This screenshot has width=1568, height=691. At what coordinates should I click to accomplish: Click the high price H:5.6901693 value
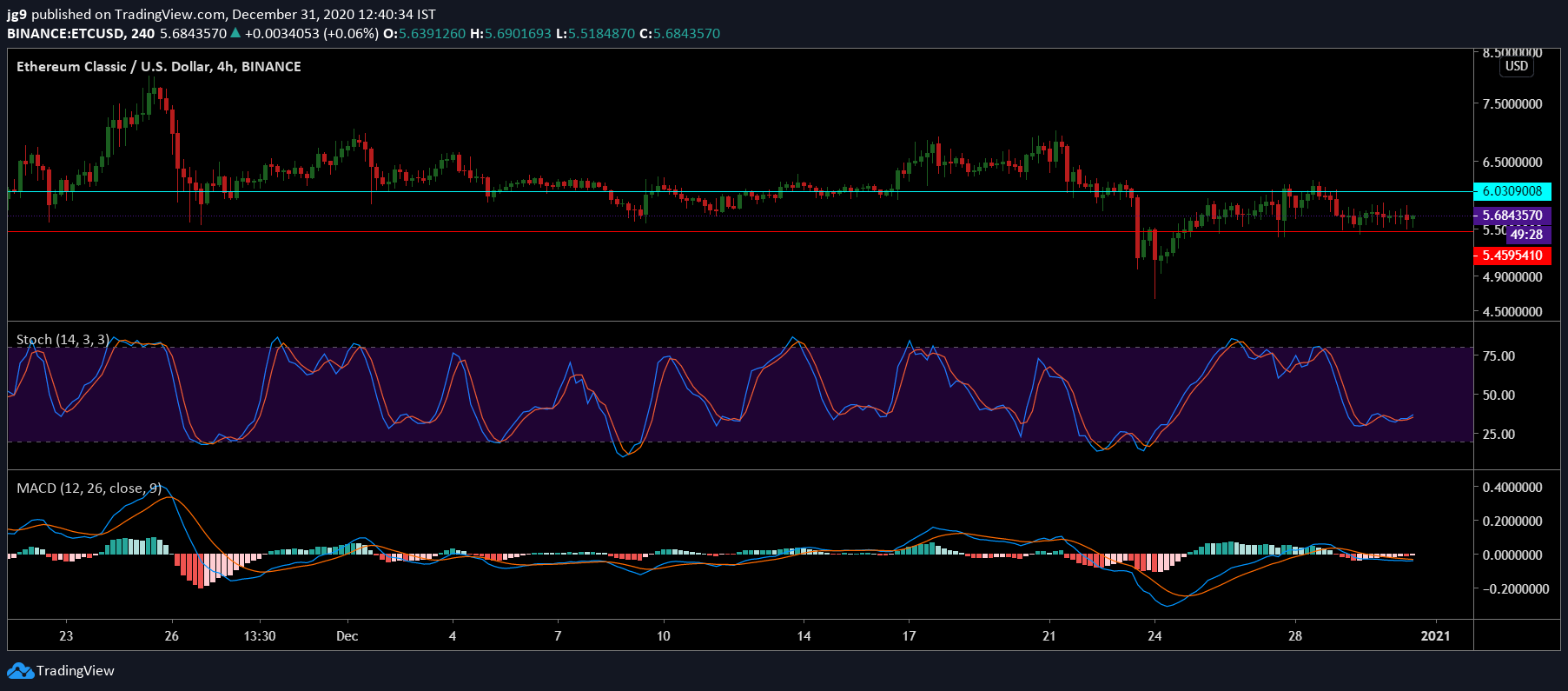[510, 34]
